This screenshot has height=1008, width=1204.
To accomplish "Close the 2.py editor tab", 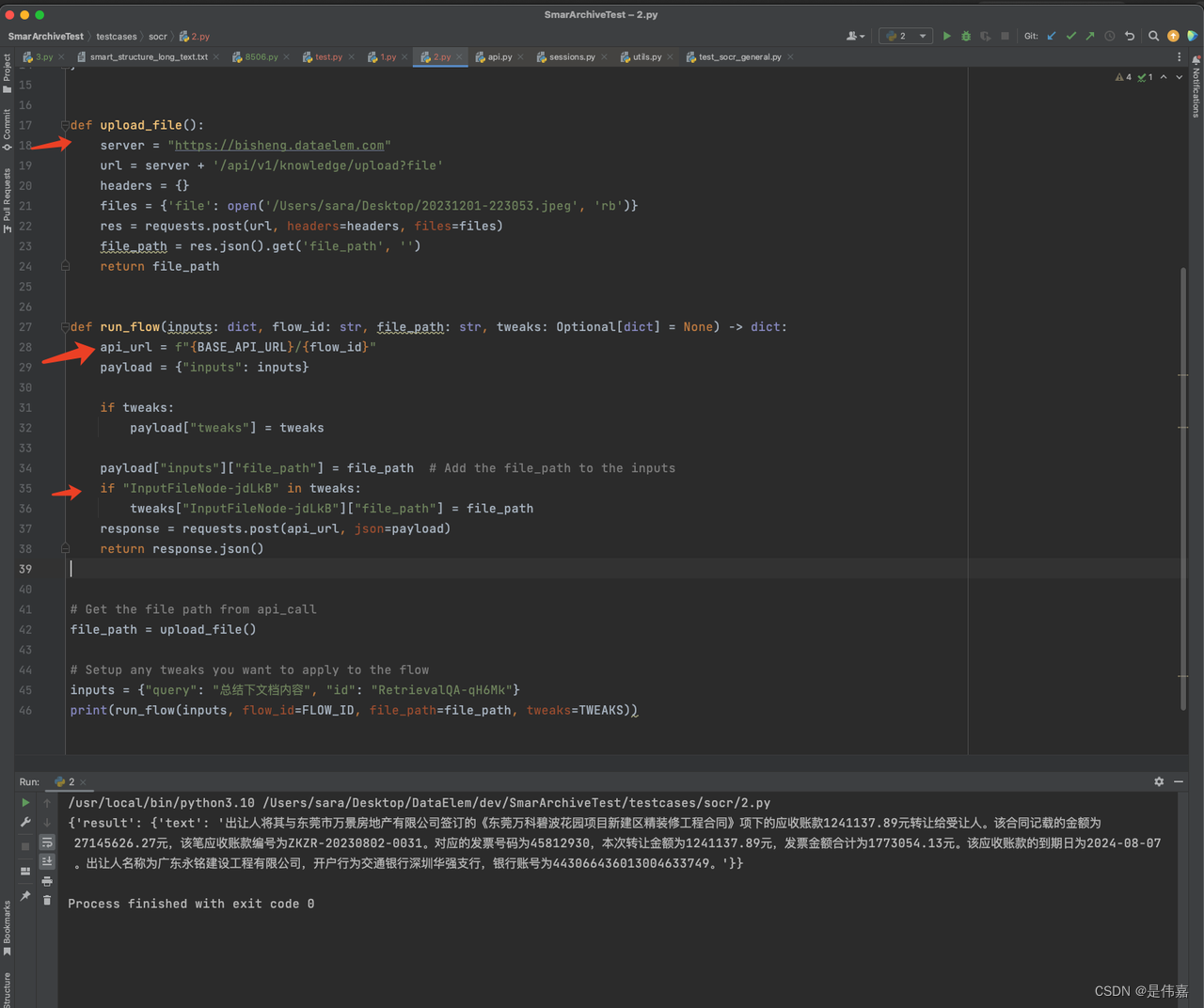I will [x=459, y=57].
